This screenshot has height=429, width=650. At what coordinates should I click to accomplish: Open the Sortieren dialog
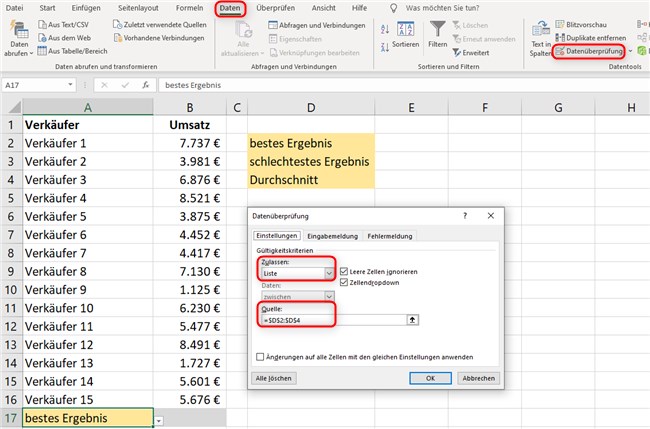coord(405,35)
